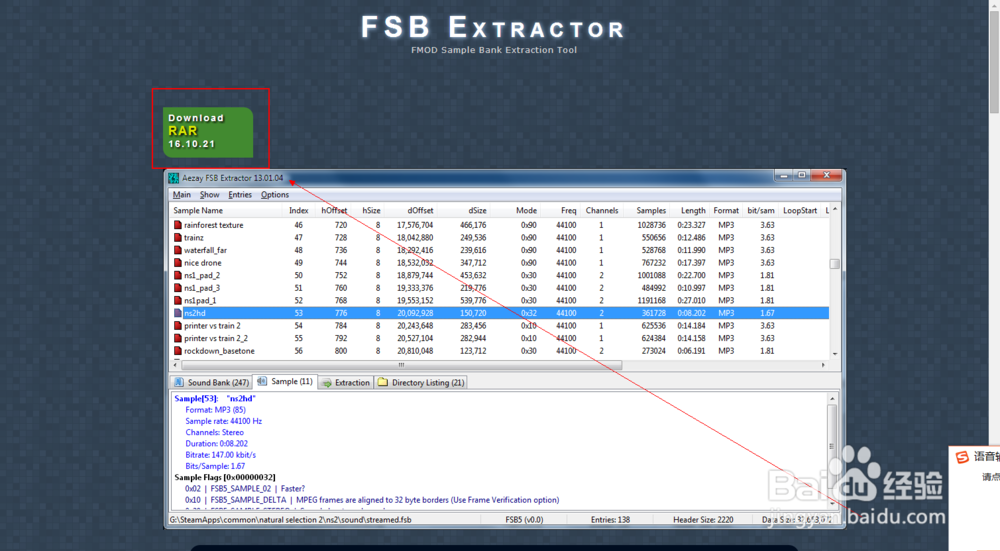1000x551 pixels.
Task: Click the sample list vertical scrollbar thumb
Action: [834, 263]
